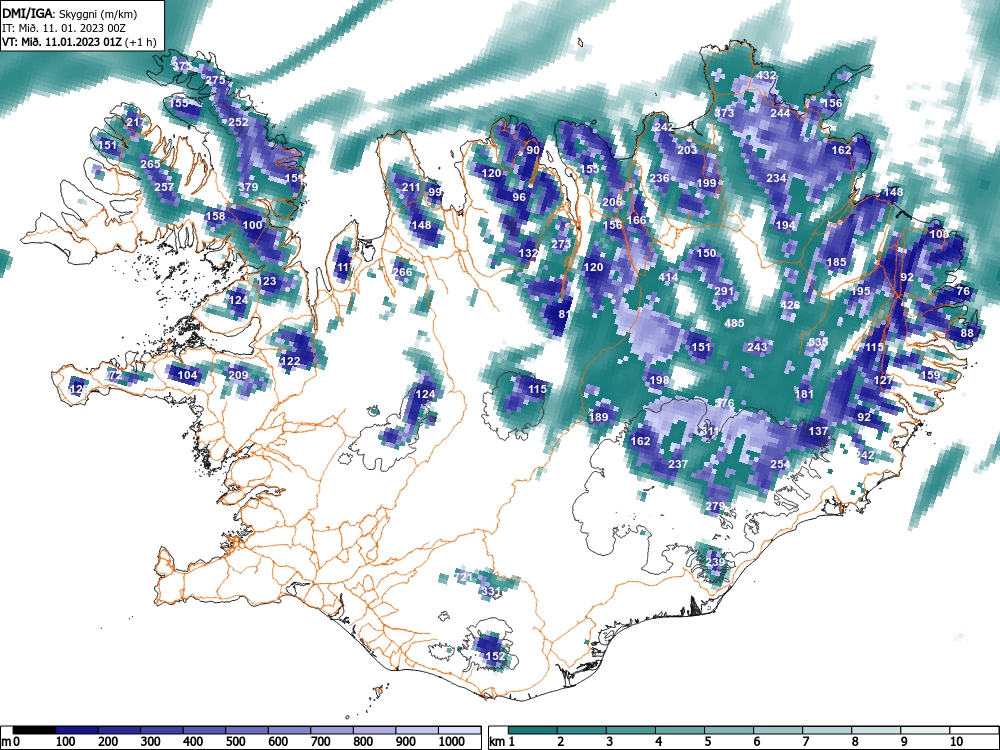Viewport: 1000px width, 750px height.
Task: Click the map value 234
Action: tap(776, 179)
